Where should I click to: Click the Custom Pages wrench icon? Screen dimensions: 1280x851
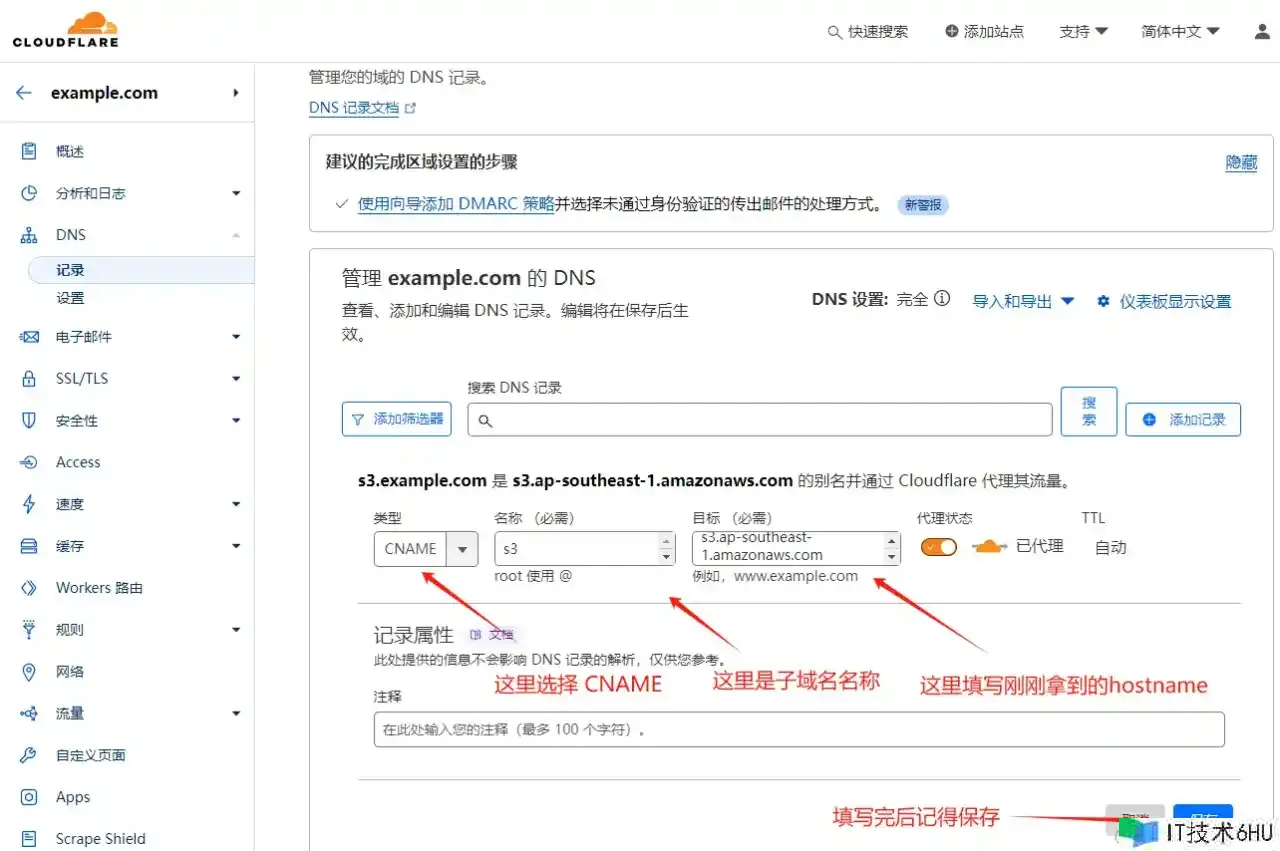29,755
